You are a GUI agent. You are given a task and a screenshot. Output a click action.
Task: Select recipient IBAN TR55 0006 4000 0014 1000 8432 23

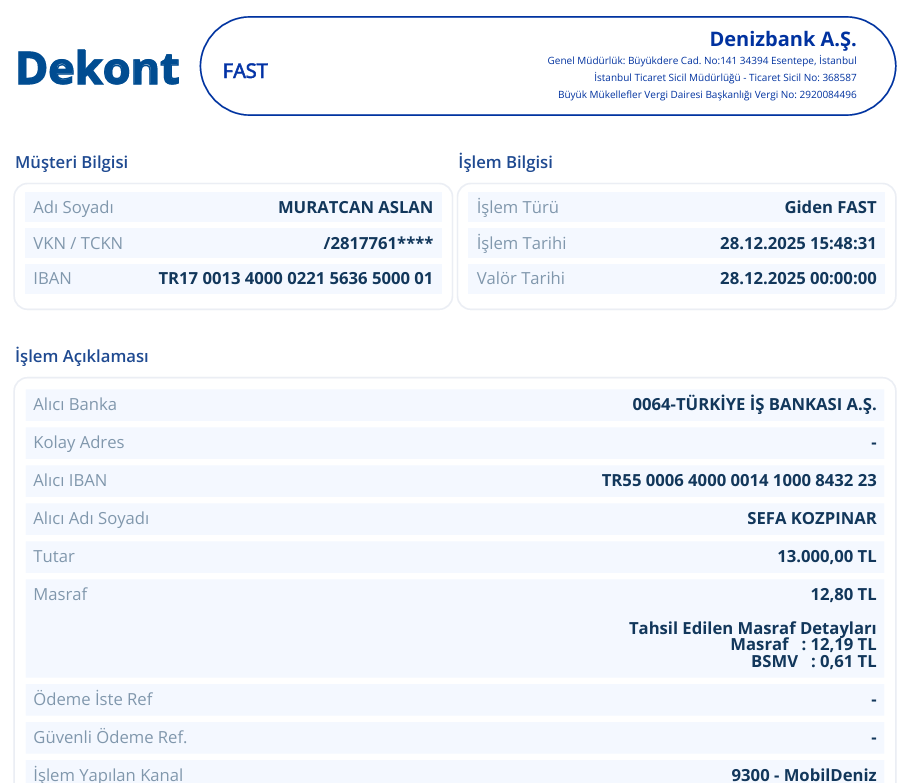click(x=739, y=480)
